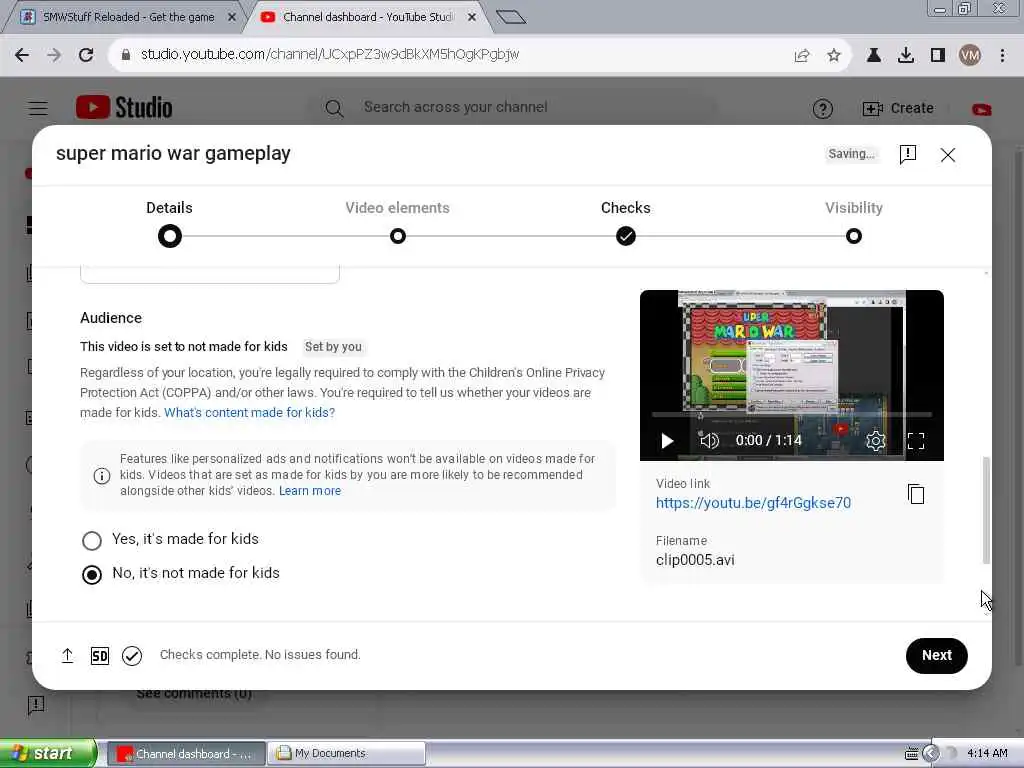The width and height of the screenshot is (1024, 768).
Task: Close the Channel dashboard tab
Action: pos(472,18)
